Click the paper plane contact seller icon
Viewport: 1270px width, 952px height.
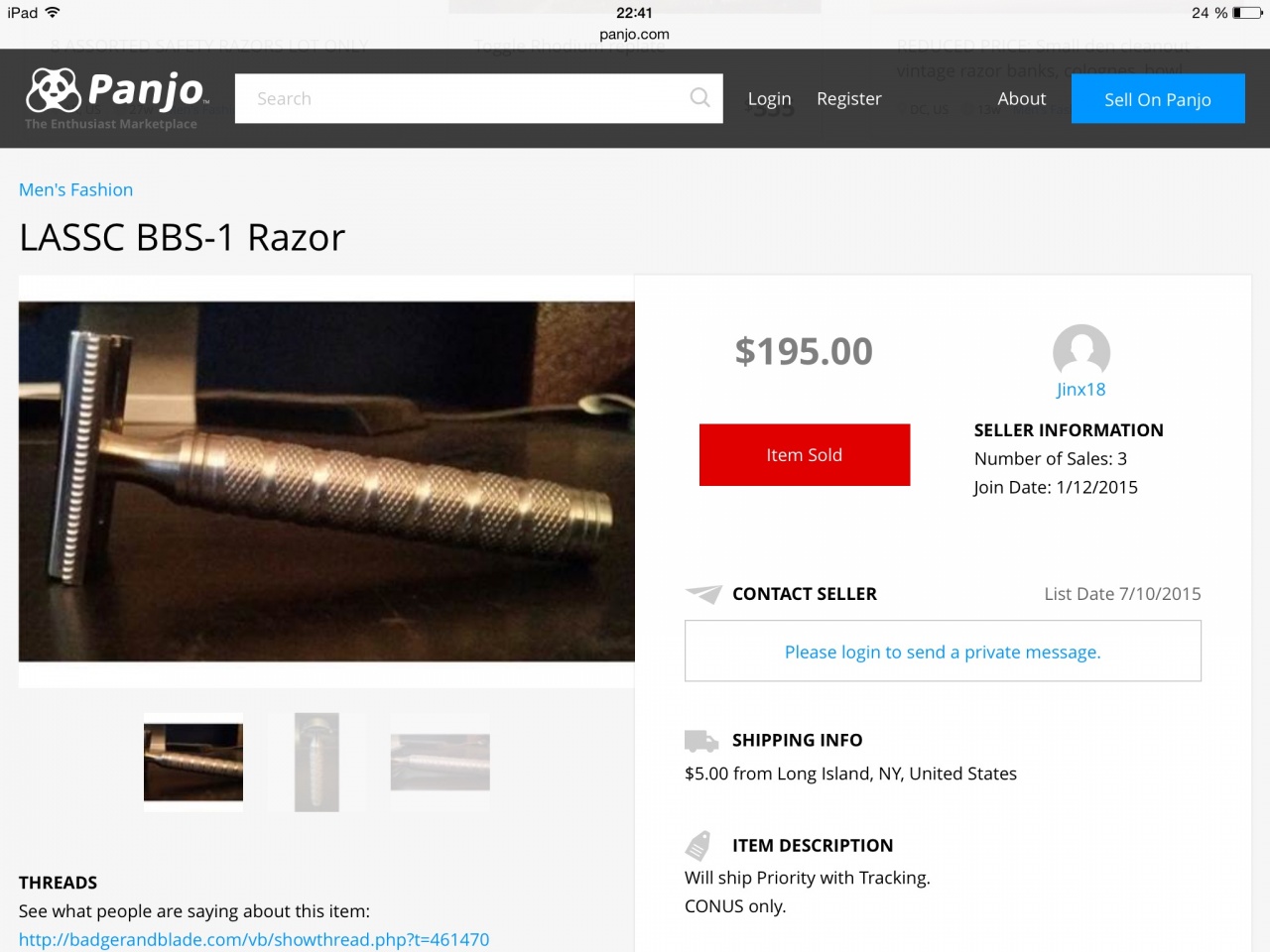pyautogui.click(x=703, y=594)
